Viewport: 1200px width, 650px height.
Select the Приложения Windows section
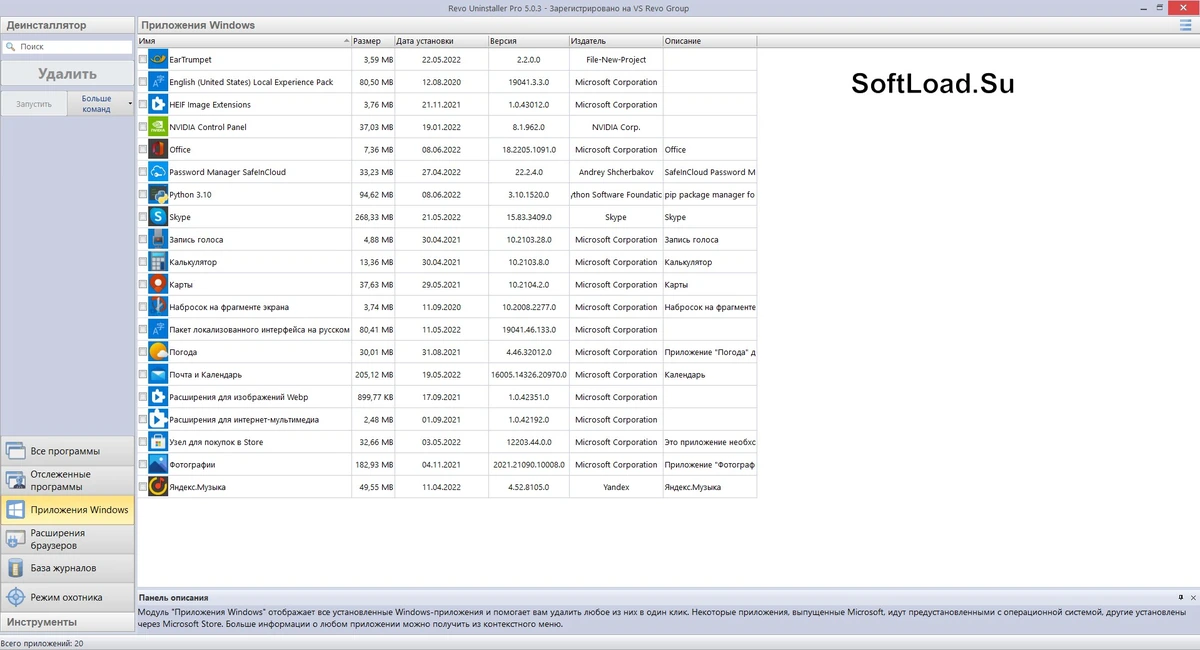coord(67,510)
